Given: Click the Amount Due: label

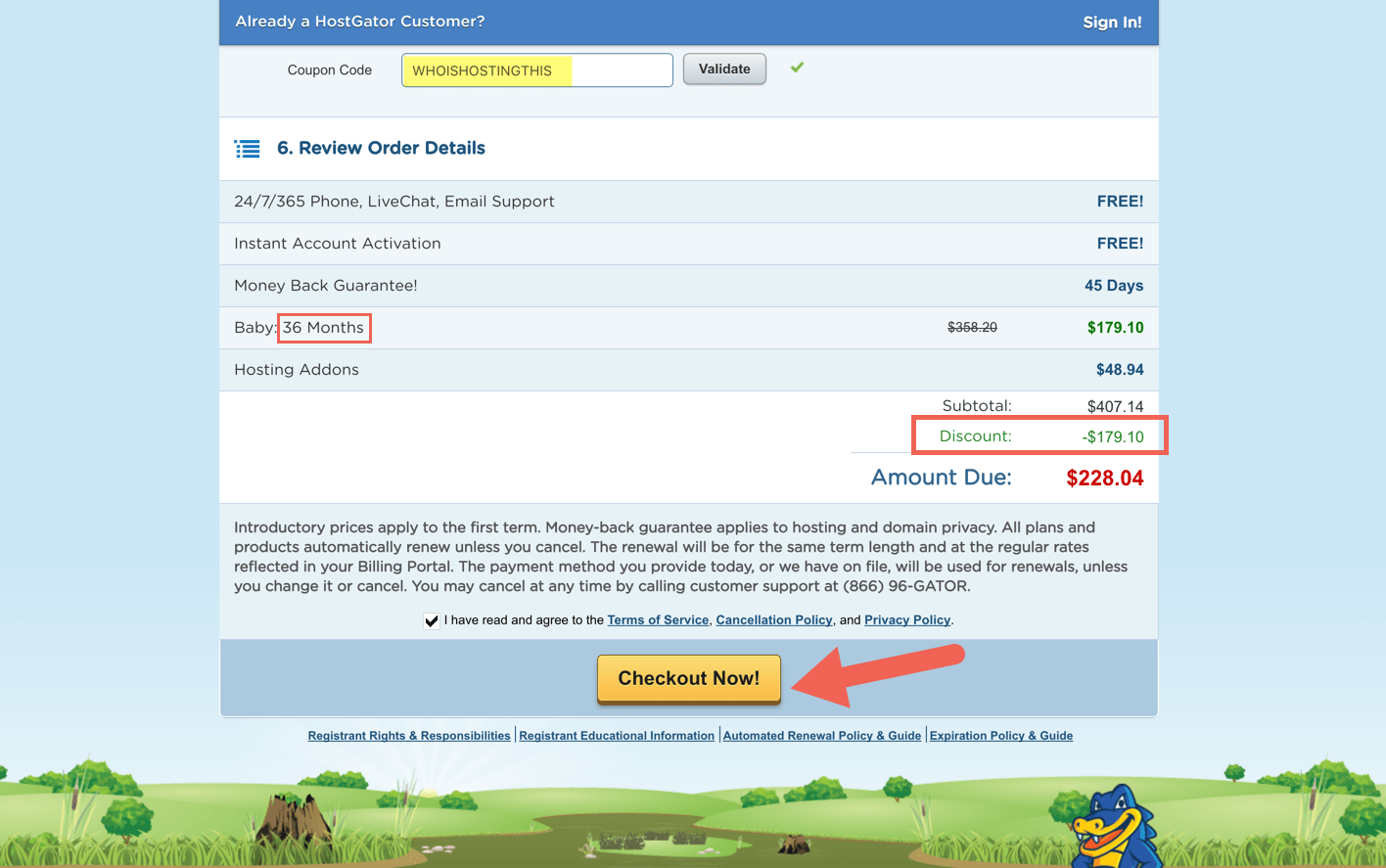Looking at the screenshot, I should (942, 478).
